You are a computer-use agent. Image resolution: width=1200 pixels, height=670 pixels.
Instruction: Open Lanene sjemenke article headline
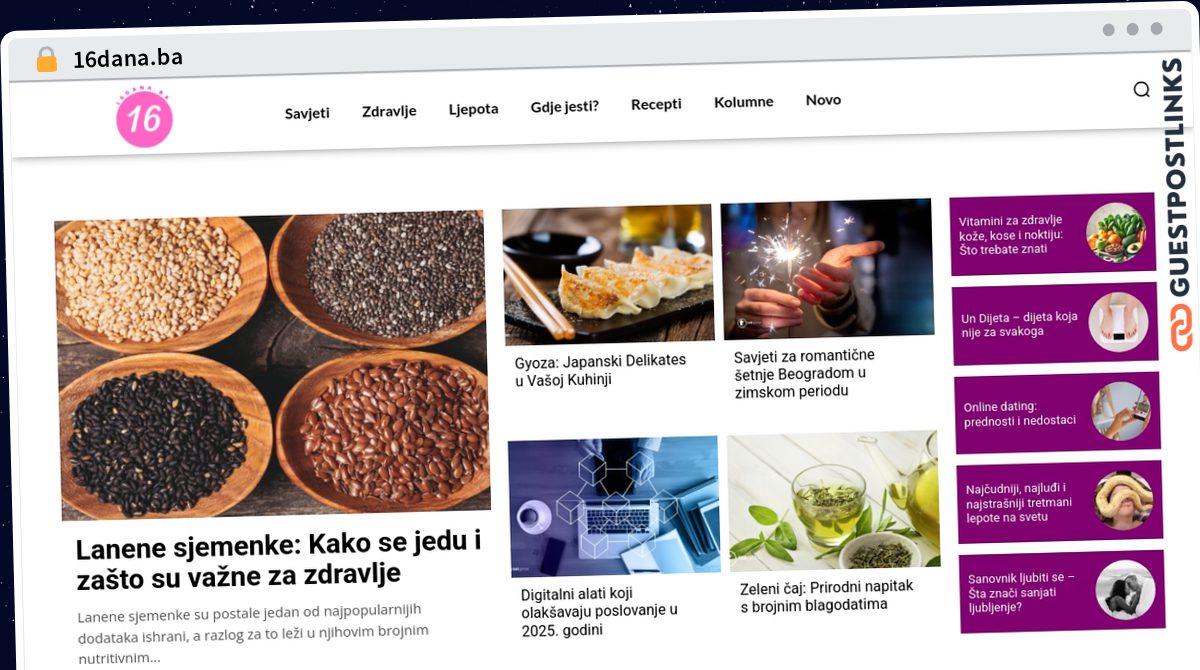click(x=279, y=560)
